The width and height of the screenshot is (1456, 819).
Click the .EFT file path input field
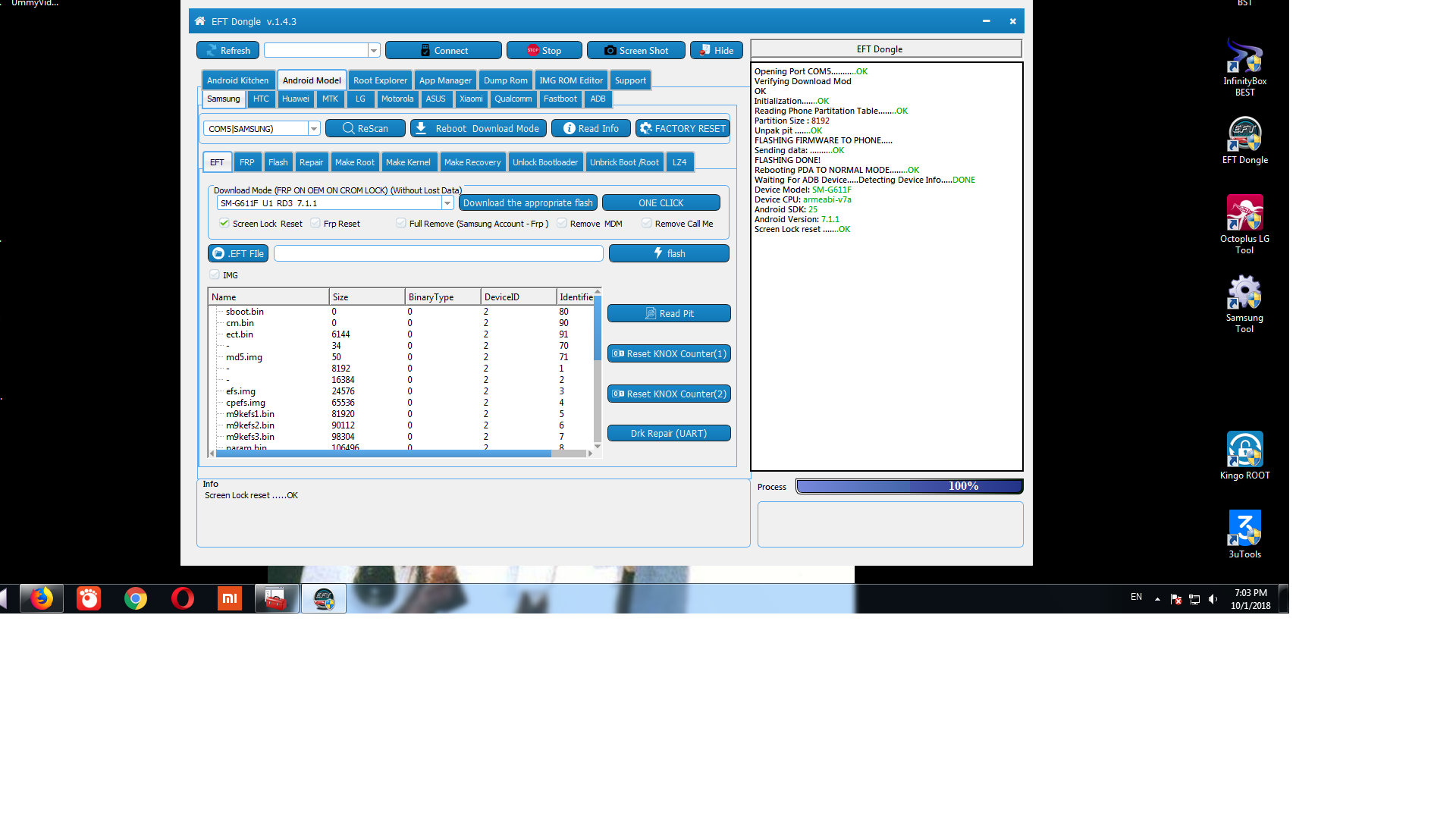pyautogui.click(x=438, y=253)
